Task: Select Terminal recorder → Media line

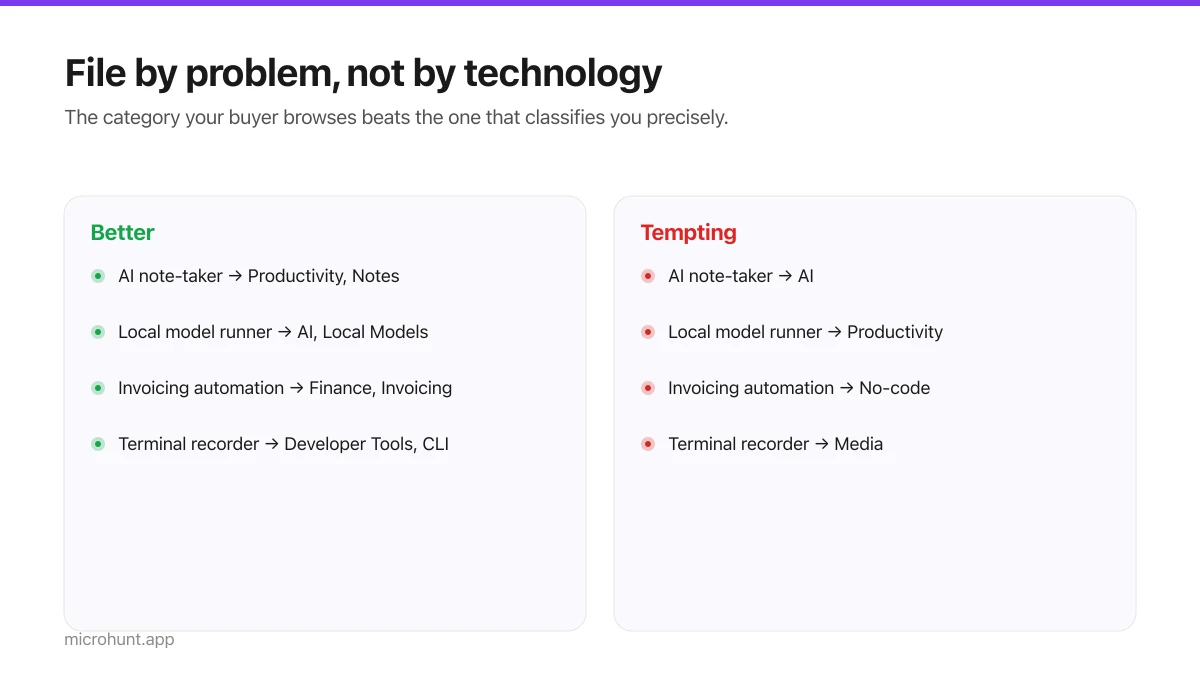Action: click(x=776, y=444)
